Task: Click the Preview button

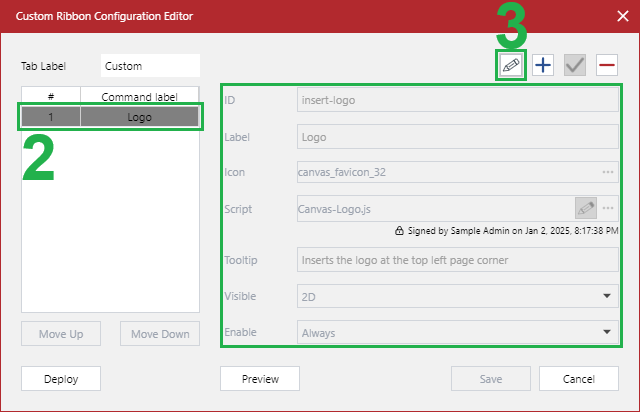Action: (259, 379)
